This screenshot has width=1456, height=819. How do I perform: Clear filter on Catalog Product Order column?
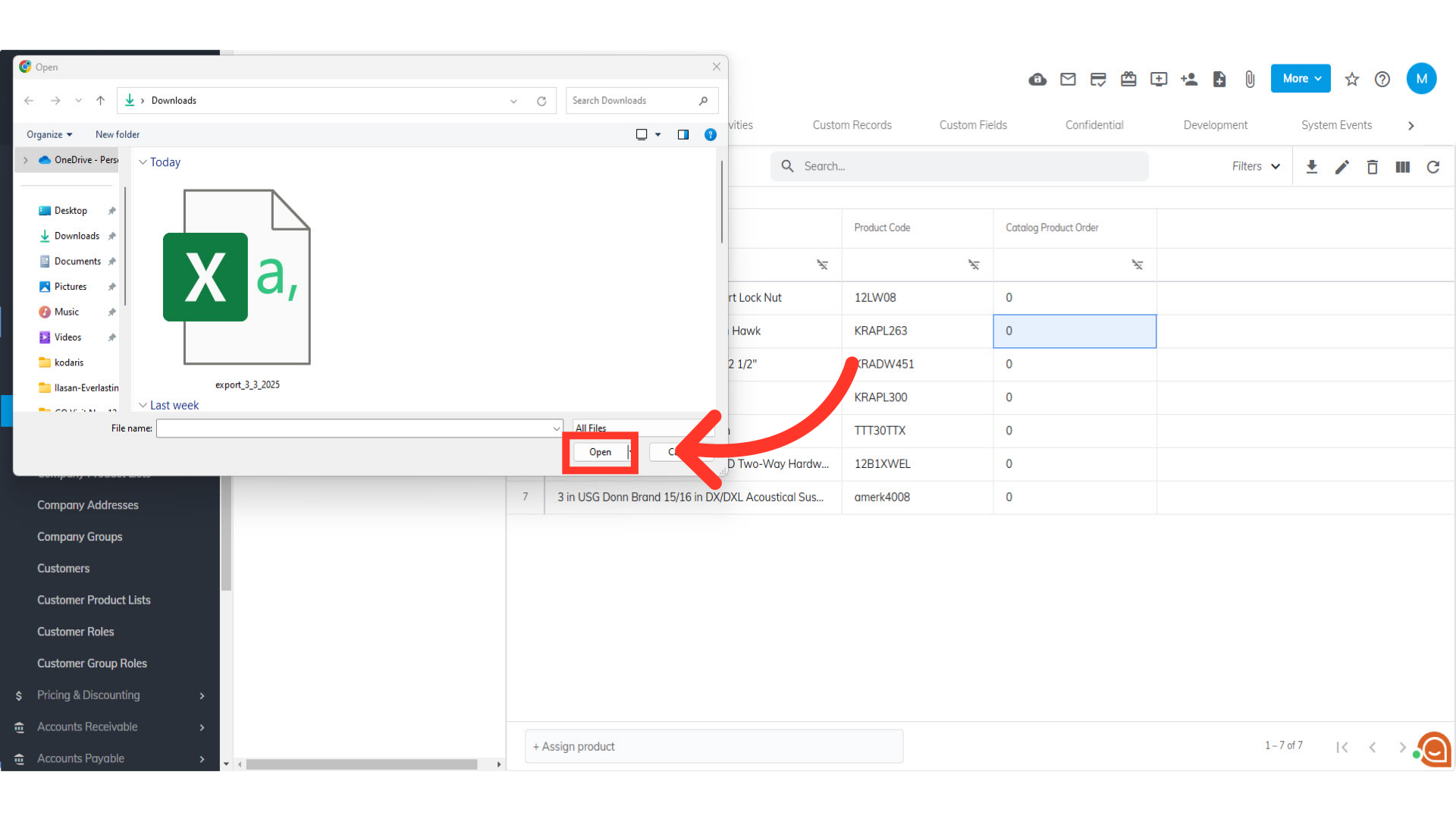pyautogui.click(x=1137, y=265)
